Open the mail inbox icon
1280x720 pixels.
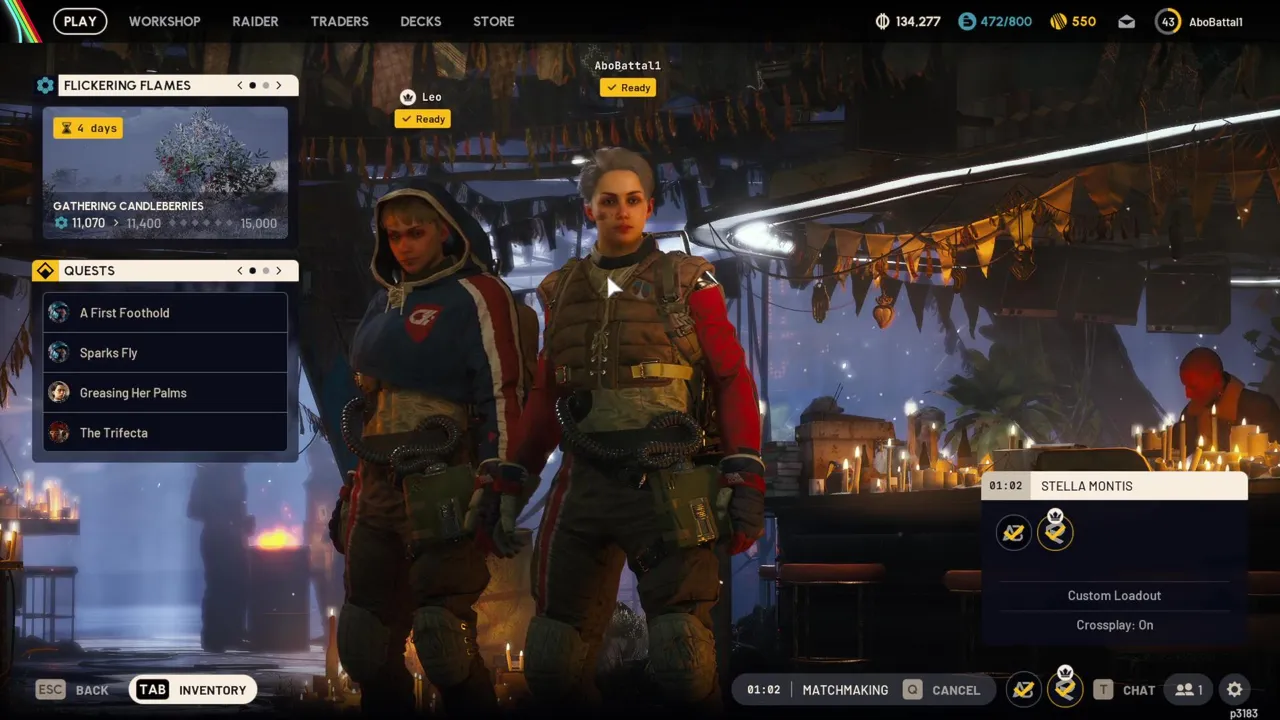[x=1126, y=22]
